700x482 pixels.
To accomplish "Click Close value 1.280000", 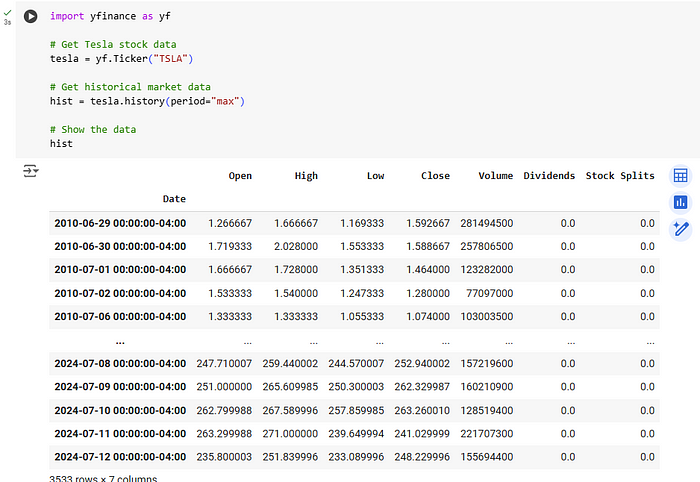I will tap(428, 293).
